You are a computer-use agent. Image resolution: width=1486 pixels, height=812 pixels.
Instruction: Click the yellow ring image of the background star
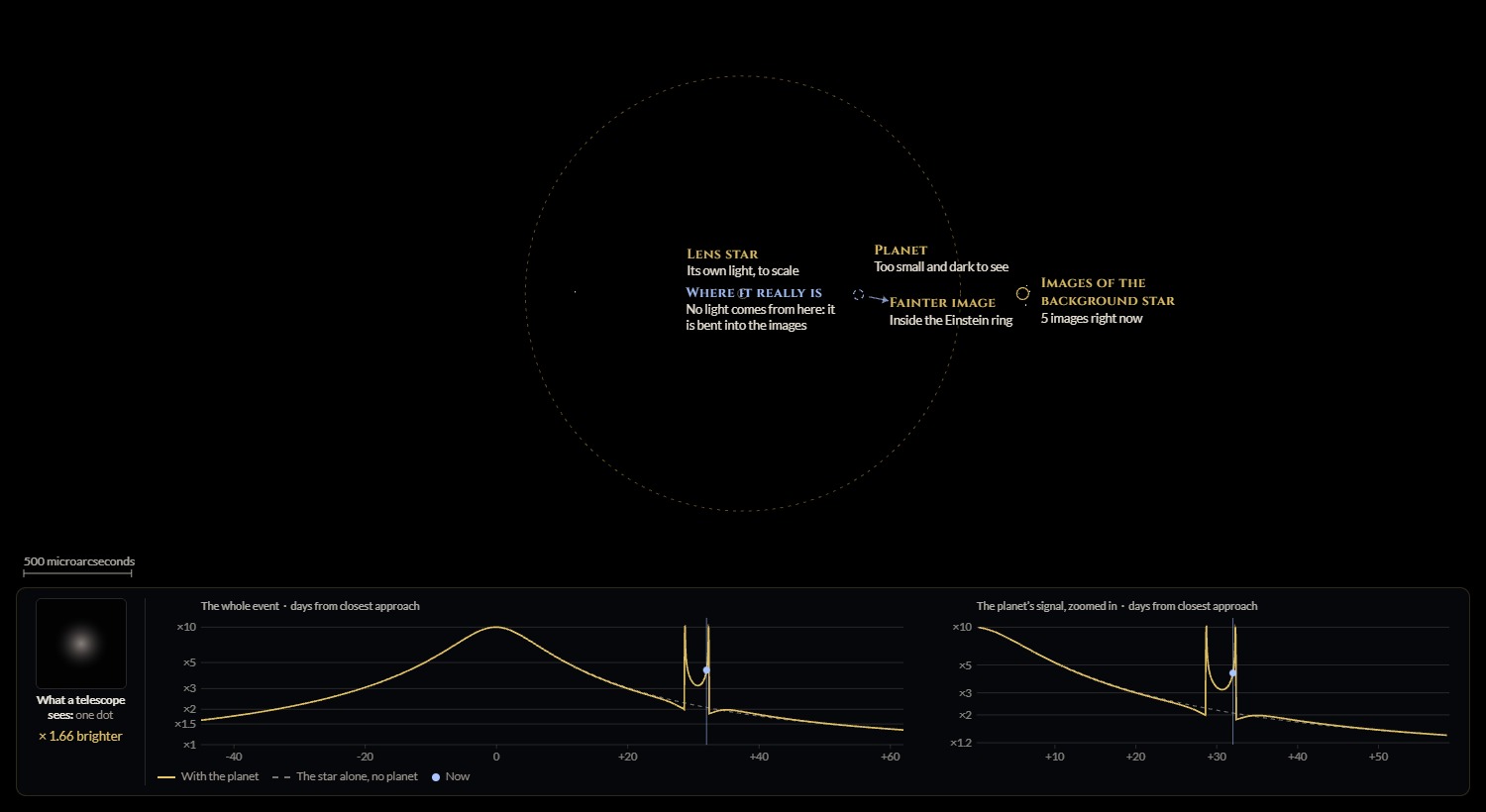pos(1022,294)
